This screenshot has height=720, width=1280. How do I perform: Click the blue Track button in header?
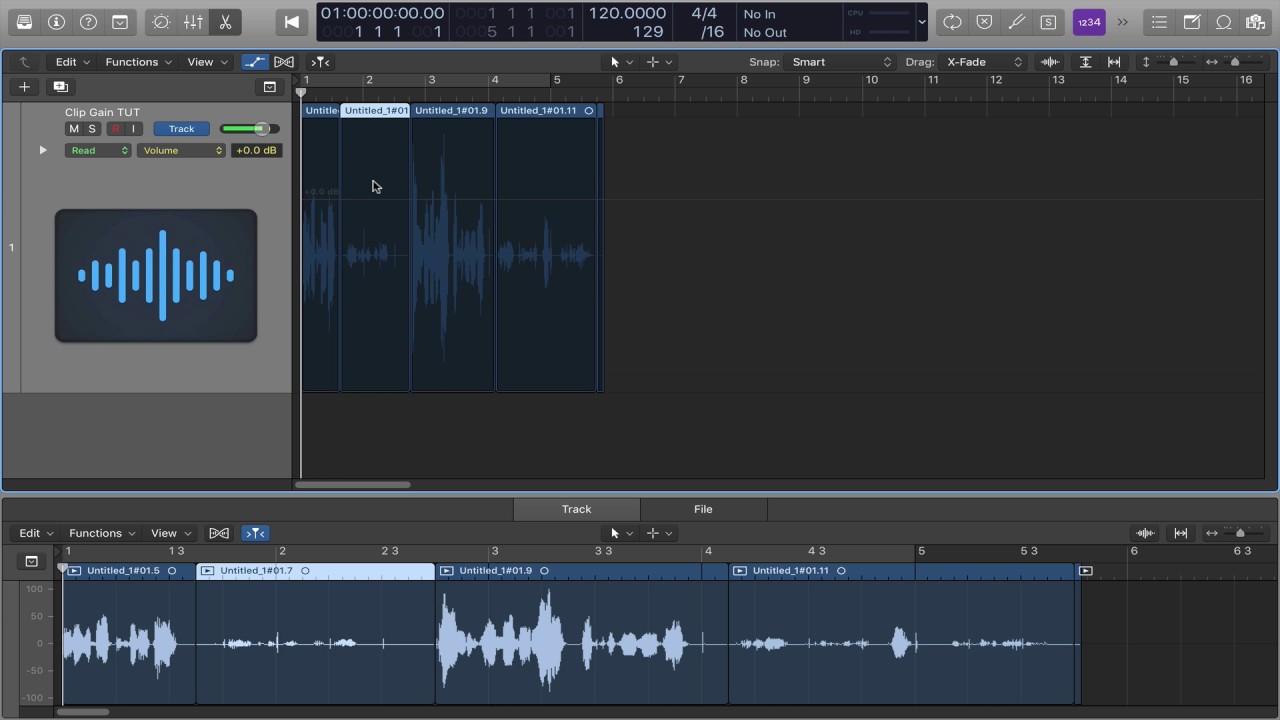pos(181,129)
